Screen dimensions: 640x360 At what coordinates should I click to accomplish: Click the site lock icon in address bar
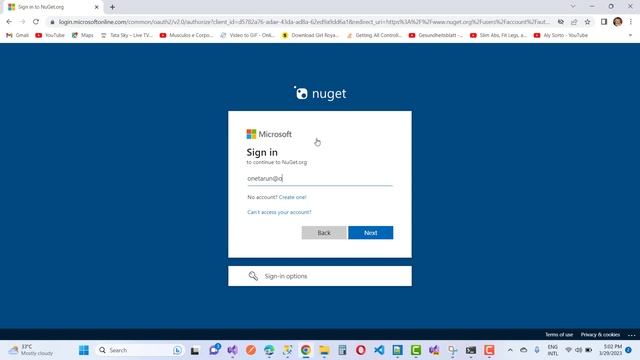pyautogui.click(x=52, y=22)
